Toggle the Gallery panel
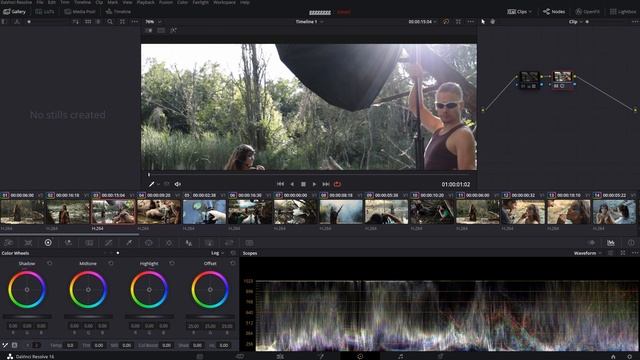640x360 pixels. coord(15,12)
